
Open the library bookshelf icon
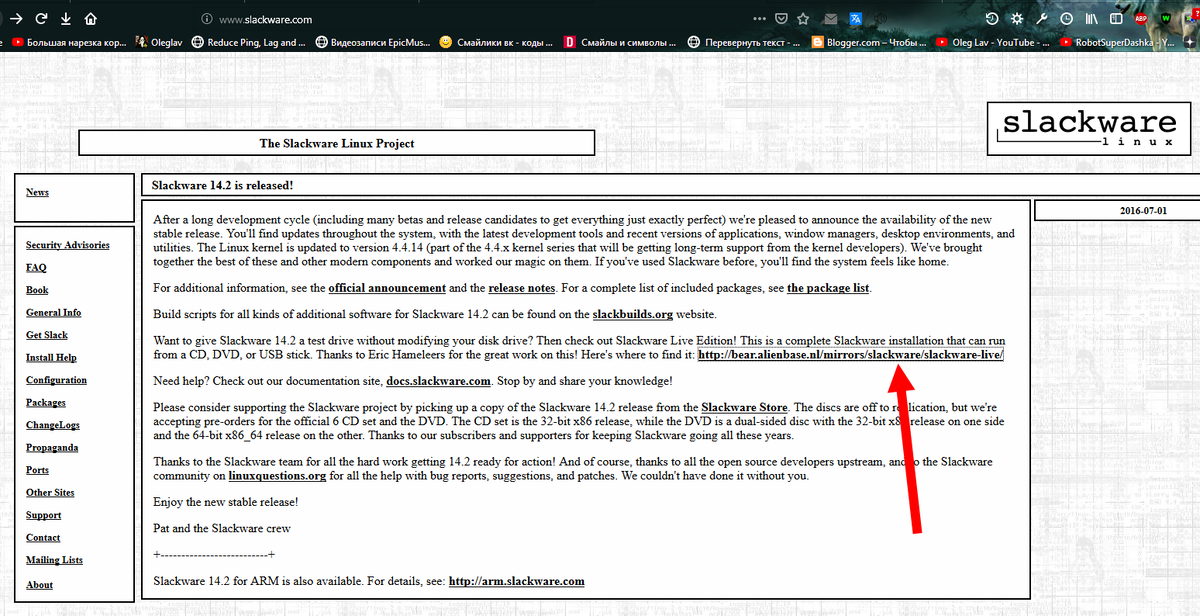point(1092,19)
